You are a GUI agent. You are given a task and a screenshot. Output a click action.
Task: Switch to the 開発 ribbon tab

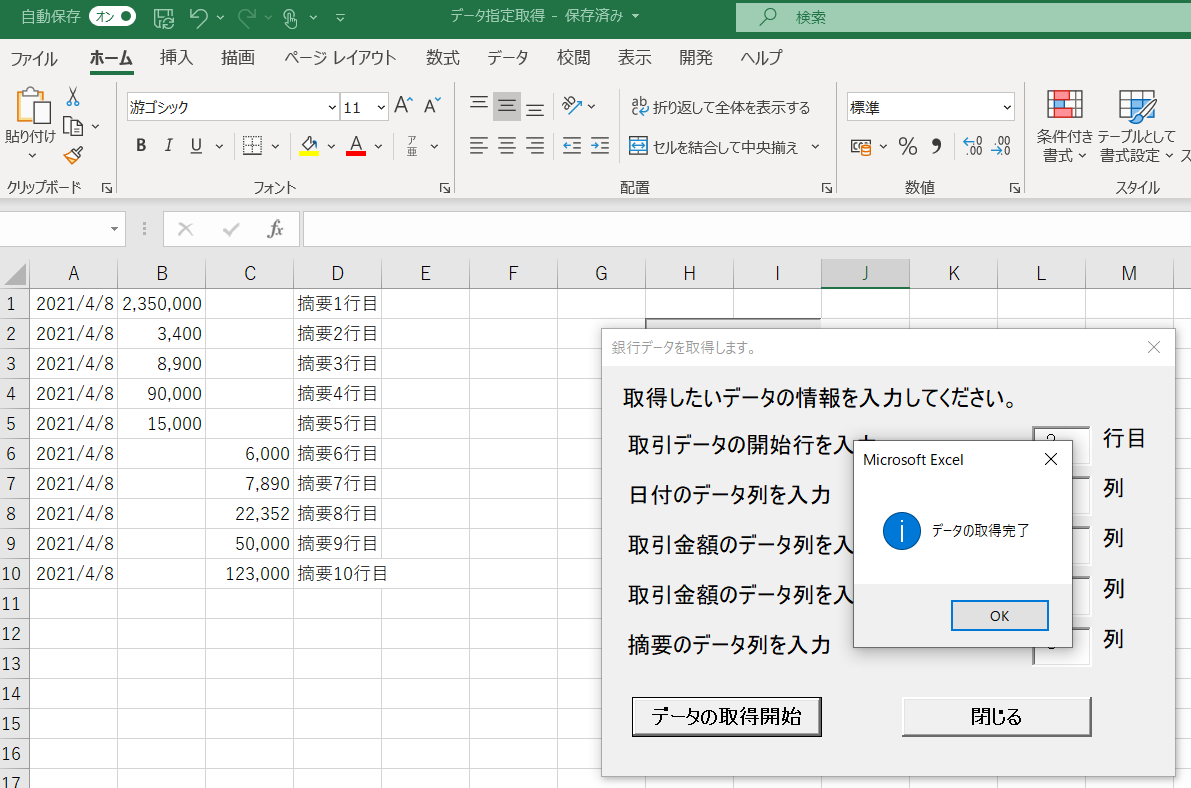(695, 58)
